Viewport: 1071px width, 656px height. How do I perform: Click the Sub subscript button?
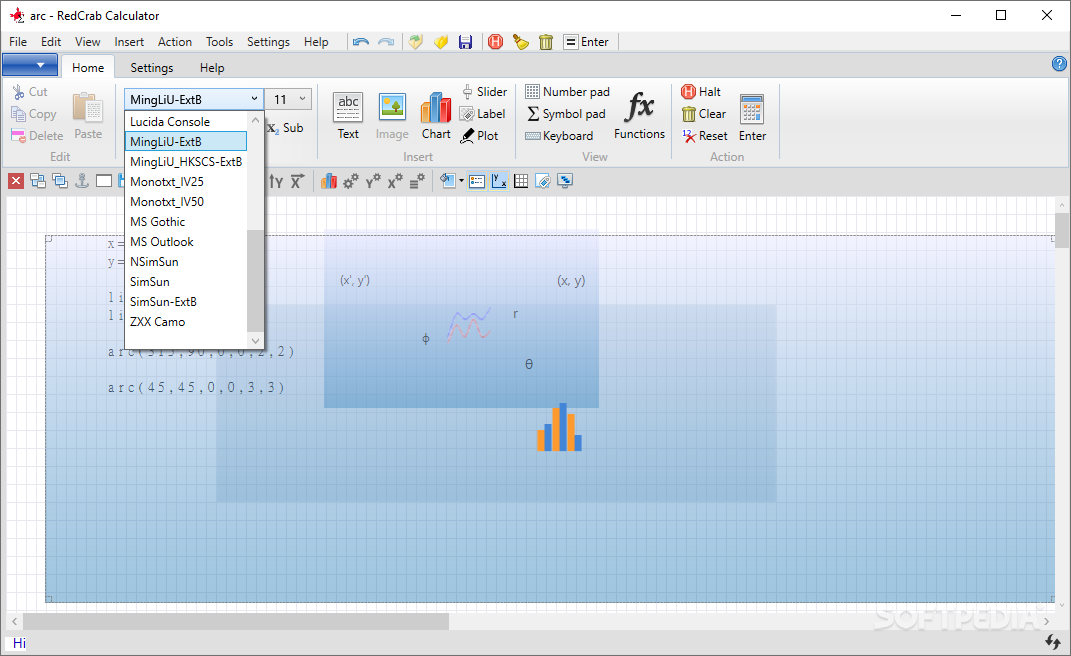286,128
